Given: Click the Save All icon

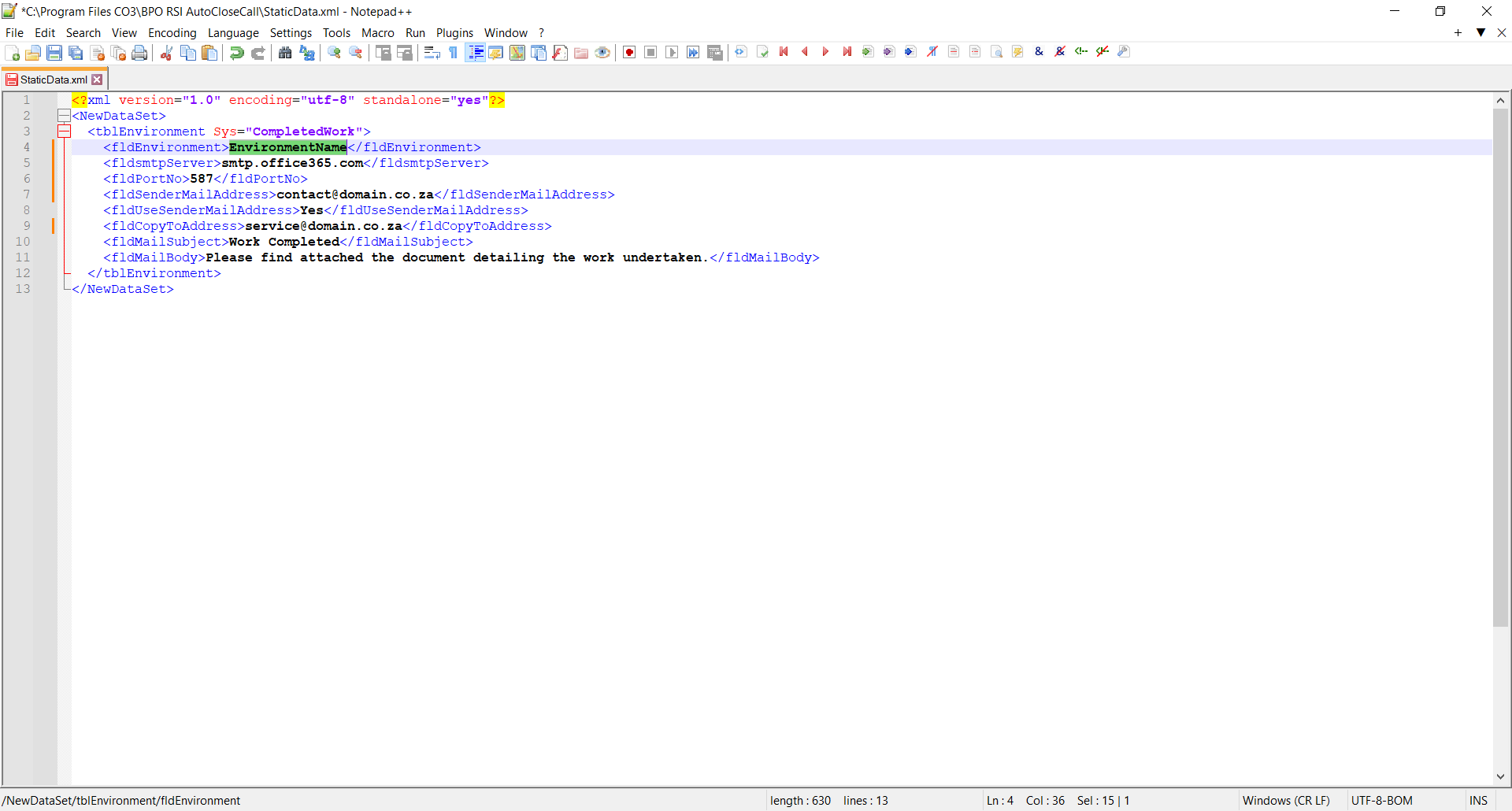Looking at the screenshot, I should coord(76,53).
